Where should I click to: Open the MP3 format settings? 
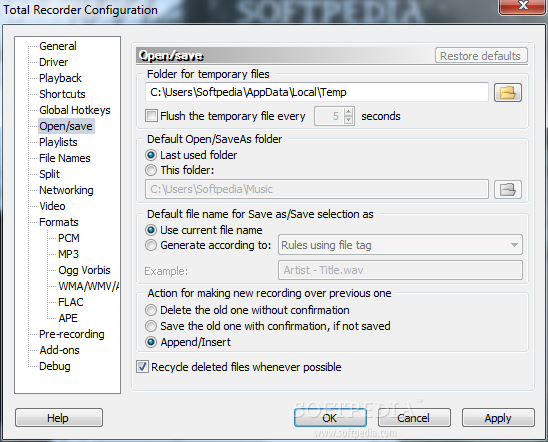(68, 254)
